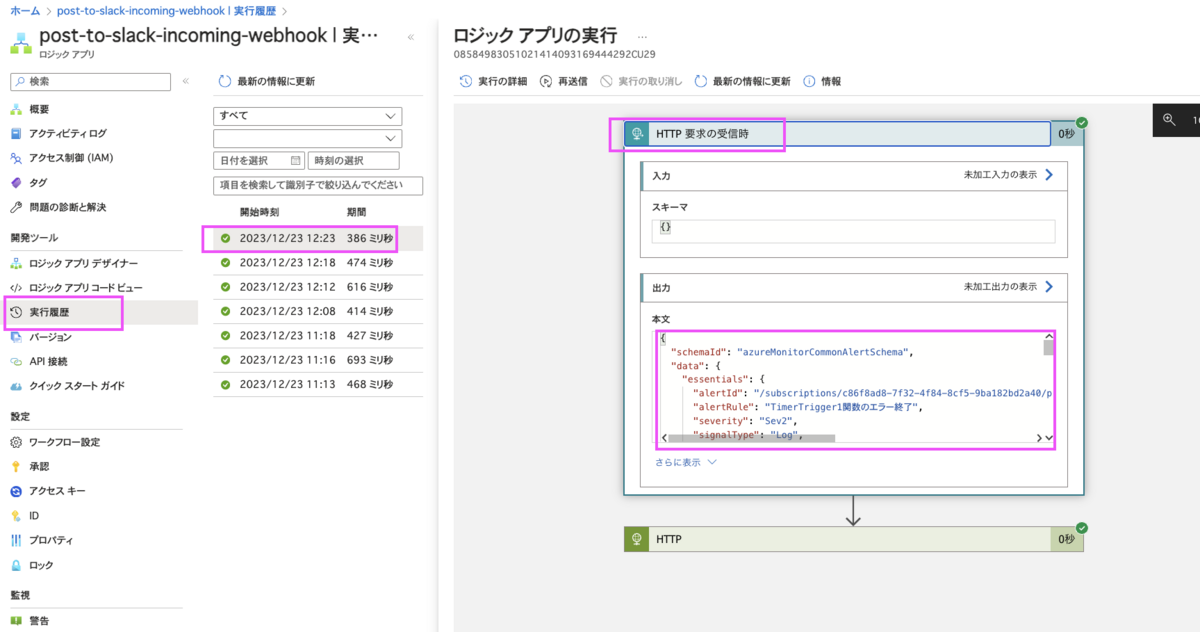Click 再送信 resubmit button
1200x632 pixels.
pyautogui.click(x=563, y=81)
